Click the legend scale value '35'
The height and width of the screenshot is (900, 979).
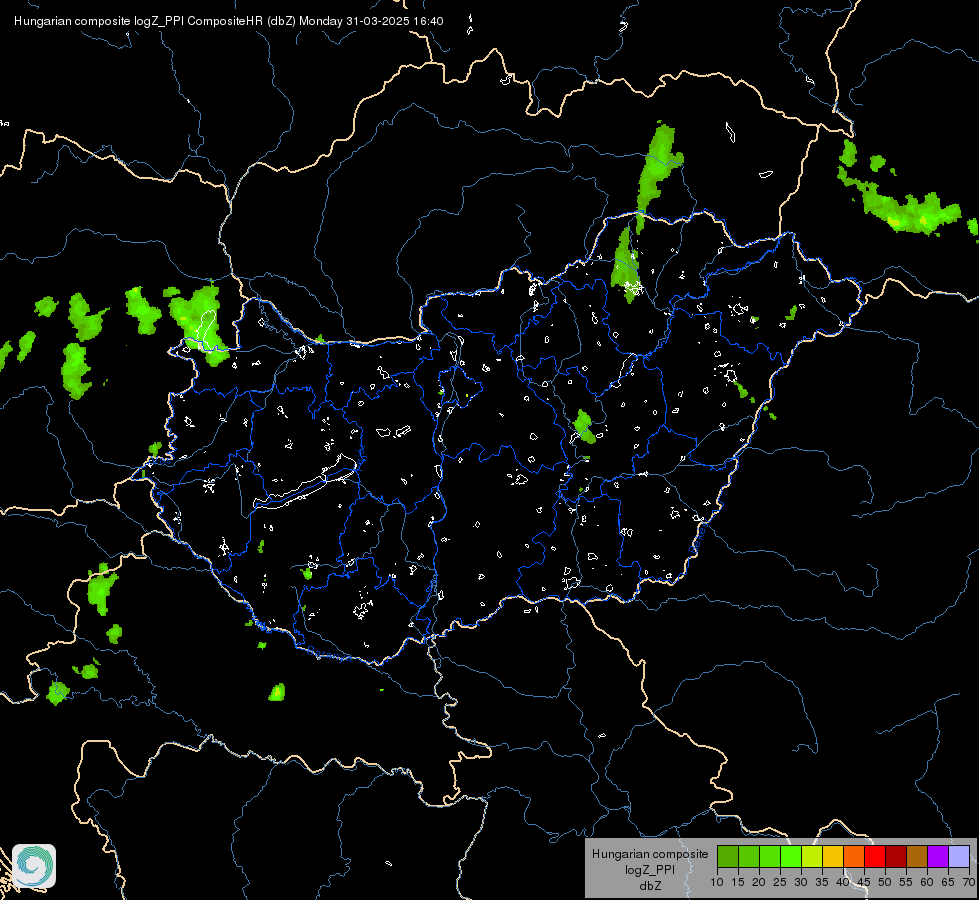pos(822,882)
